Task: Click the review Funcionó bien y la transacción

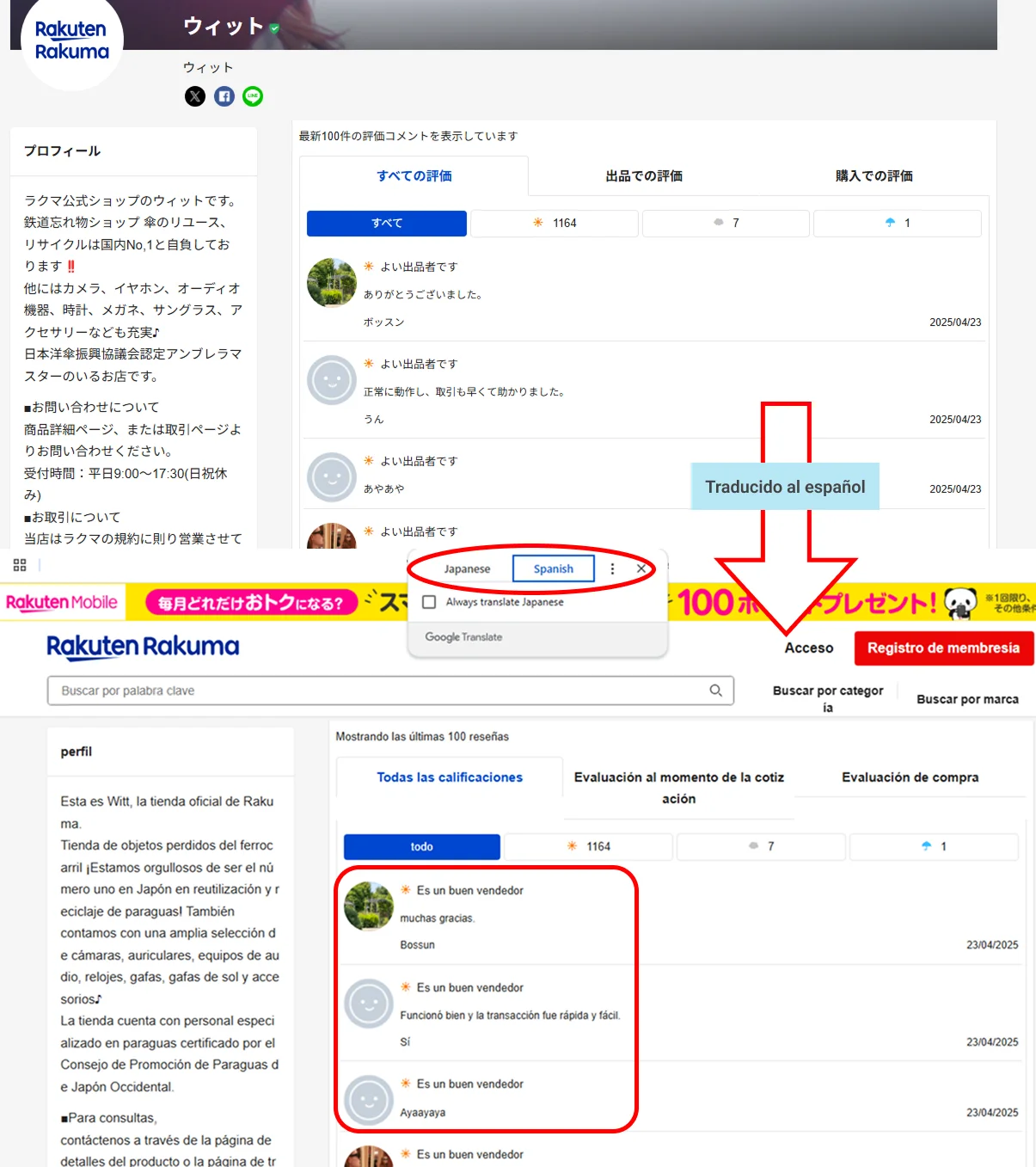Action: point(510,1016)
